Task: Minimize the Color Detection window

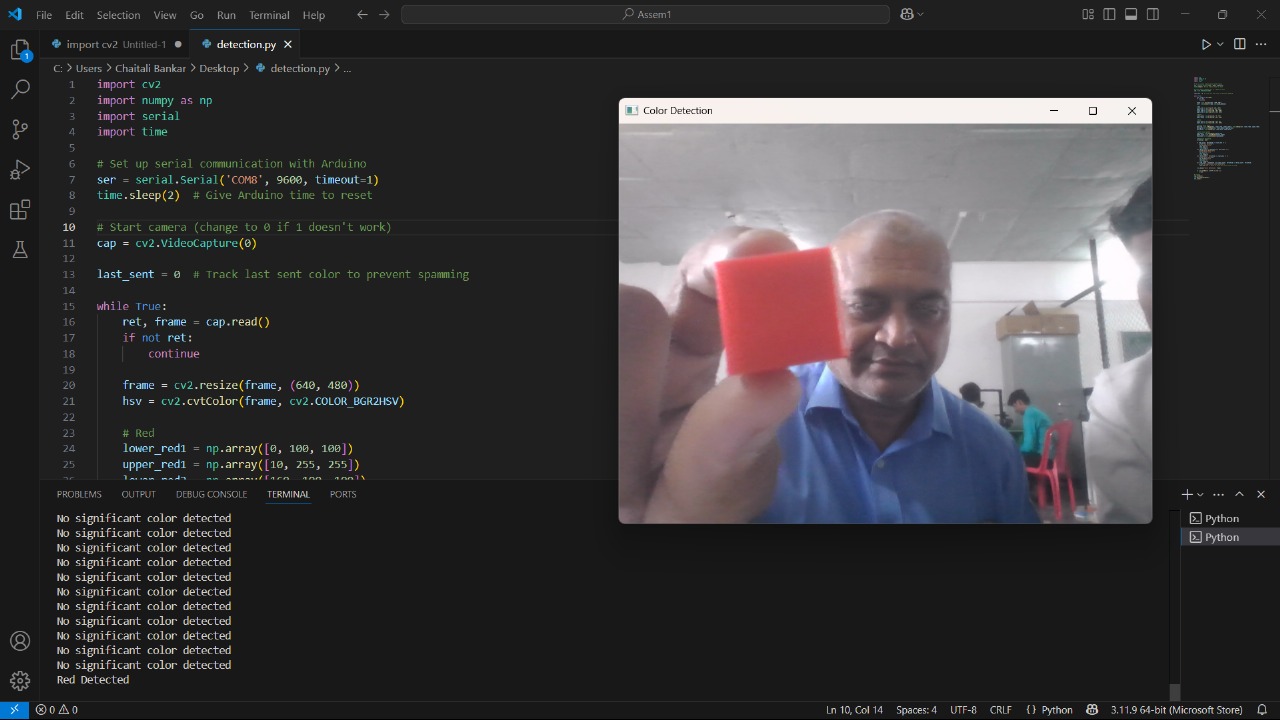Action: [1053, 111]
